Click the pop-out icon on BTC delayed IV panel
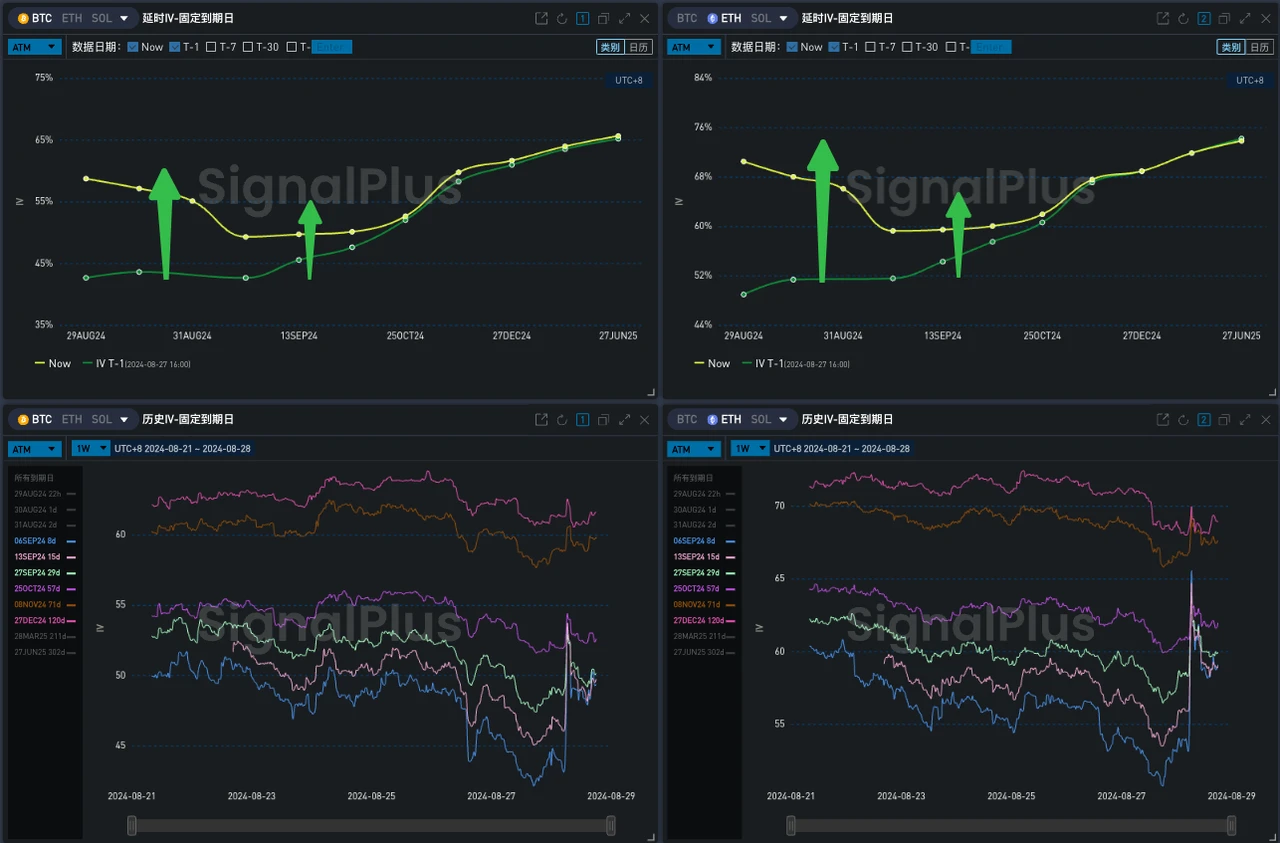Viewport: 1280px width, 843px height. tap(542, 18)
